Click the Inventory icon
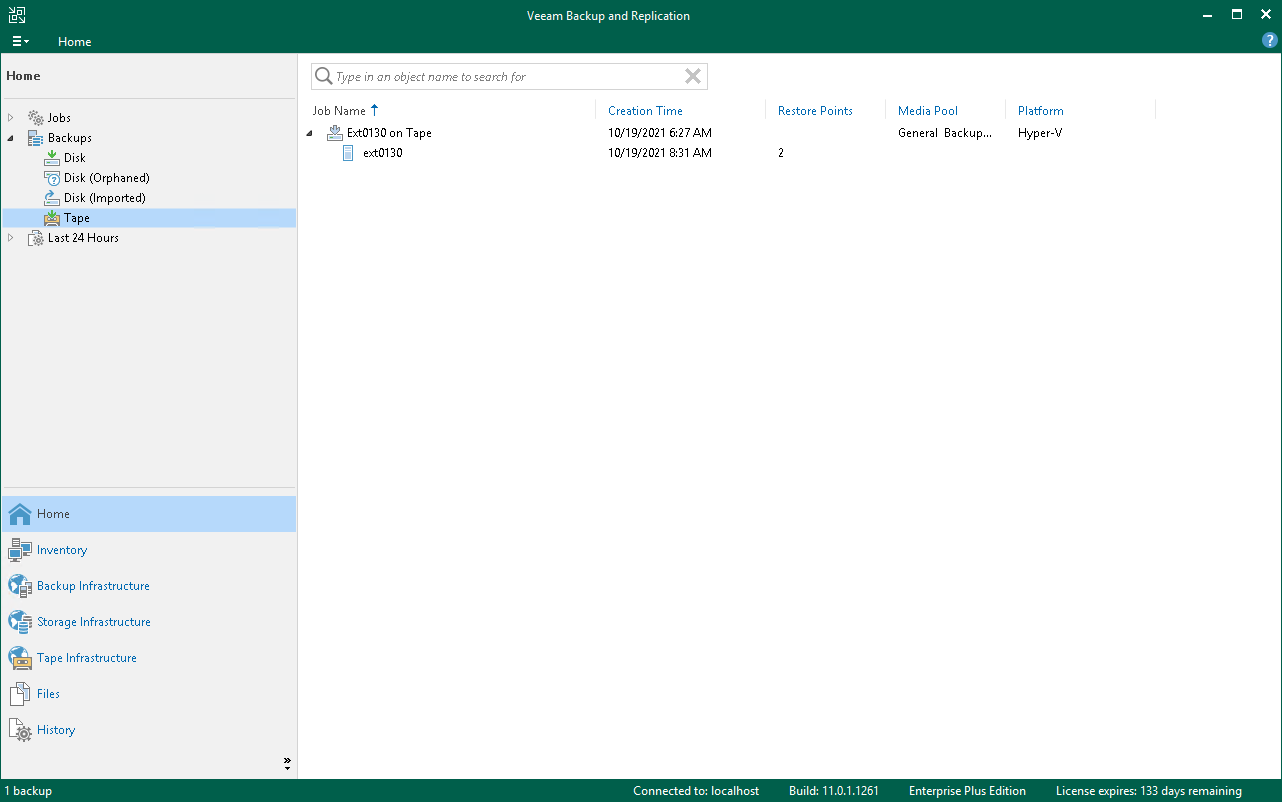Viewport: 1282px width, 802px height. coord(20,550)
